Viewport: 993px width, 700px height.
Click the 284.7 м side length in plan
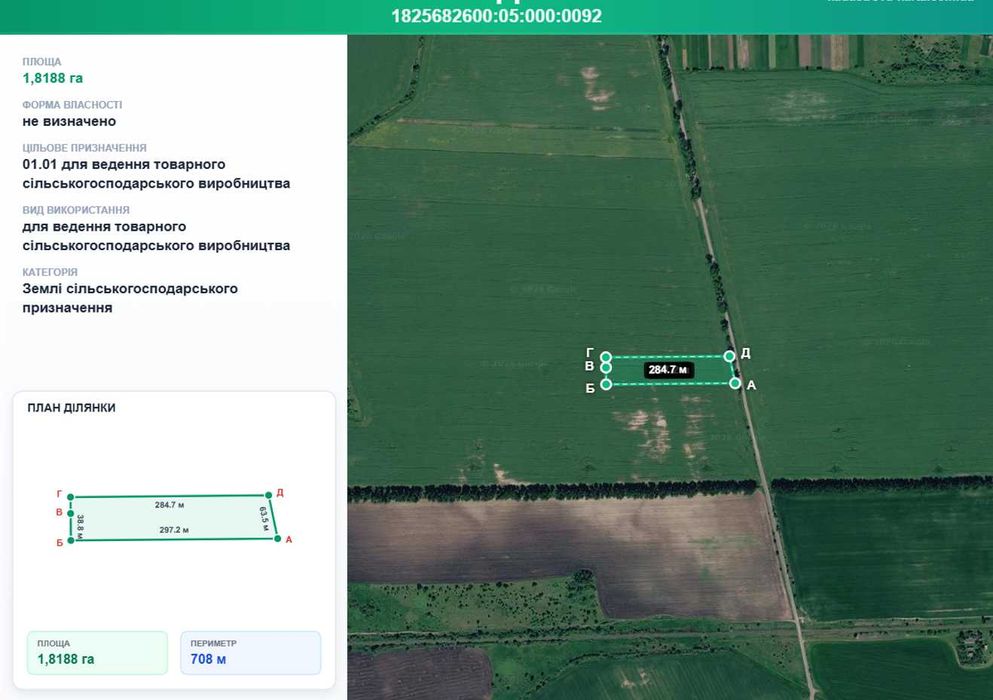tap(169, 505)
